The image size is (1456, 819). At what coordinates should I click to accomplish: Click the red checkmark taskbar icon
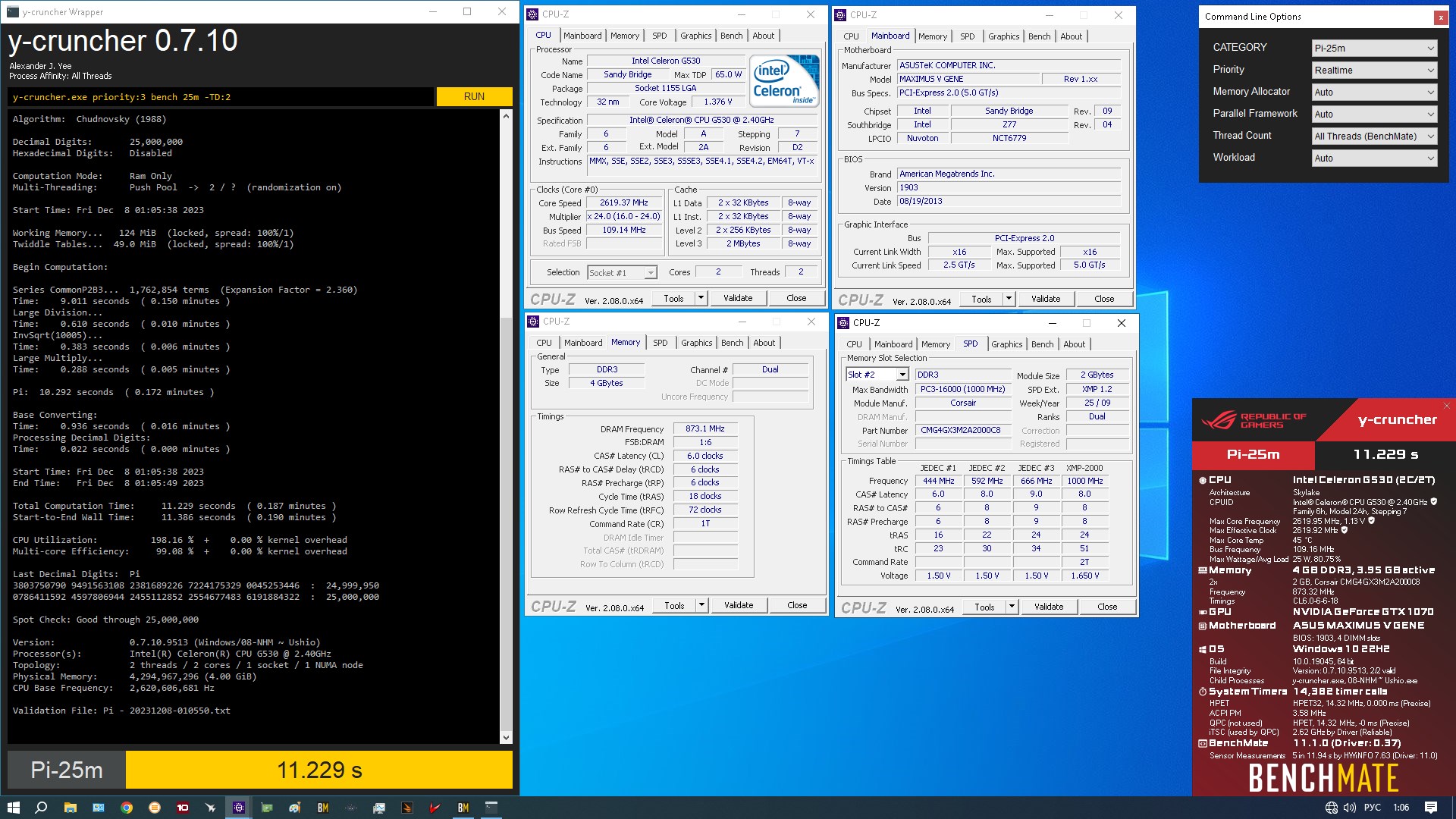coord(435,808)
